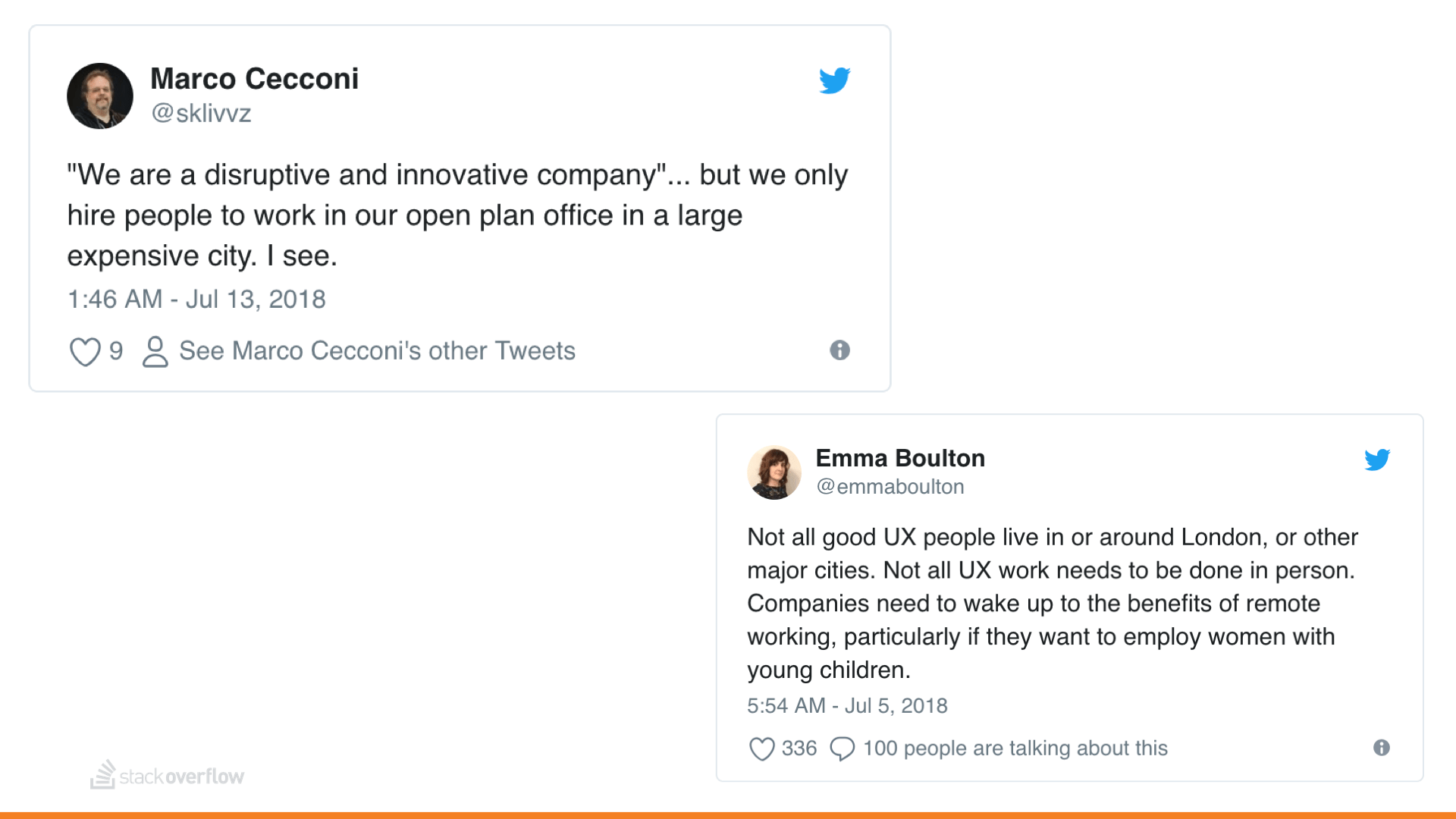The height and width of the screenshot is (819, 1456).
Task: Click person icon beside See Marco's other Tweets
Action: 155,352
